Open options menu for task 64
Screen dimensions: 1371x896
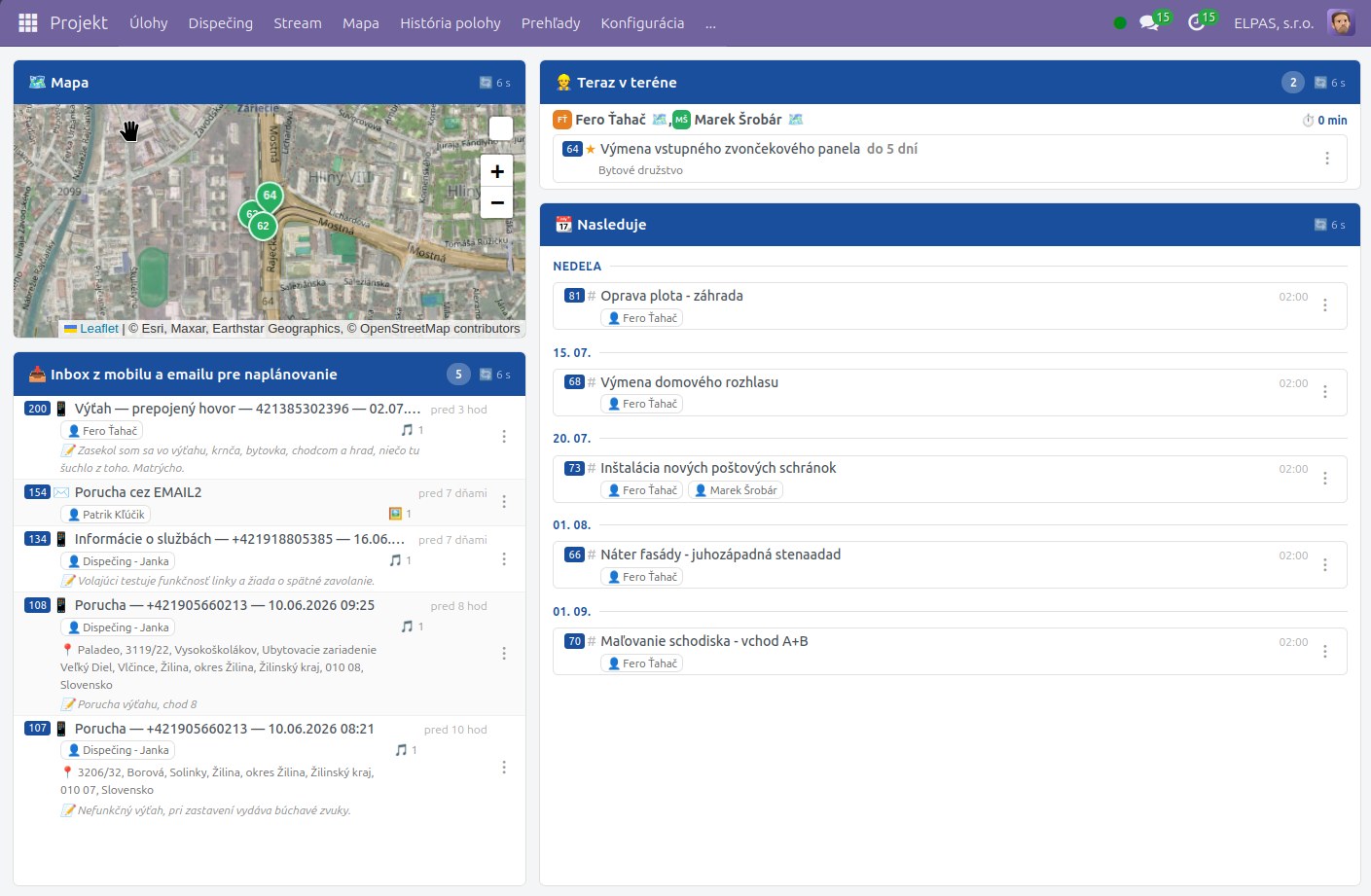click(x=1327, y=158)
